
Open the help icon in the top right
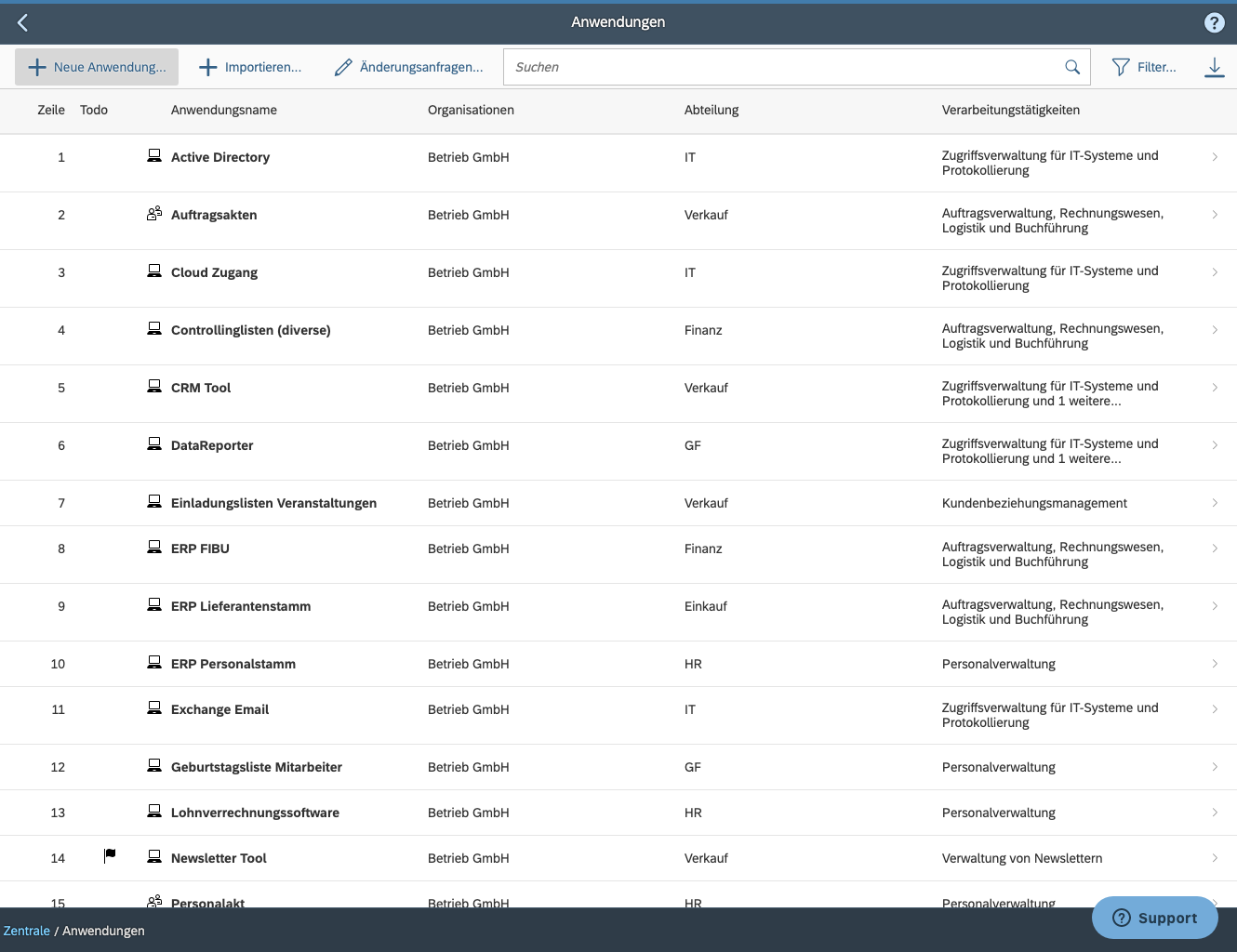[1214, 22]
